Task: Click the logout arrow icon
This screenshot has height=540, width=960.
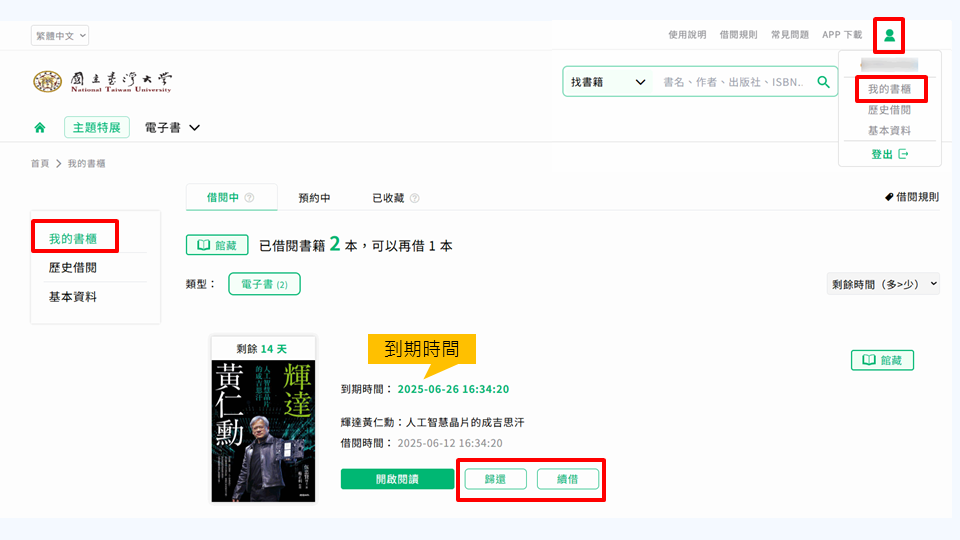Action: 903,154
